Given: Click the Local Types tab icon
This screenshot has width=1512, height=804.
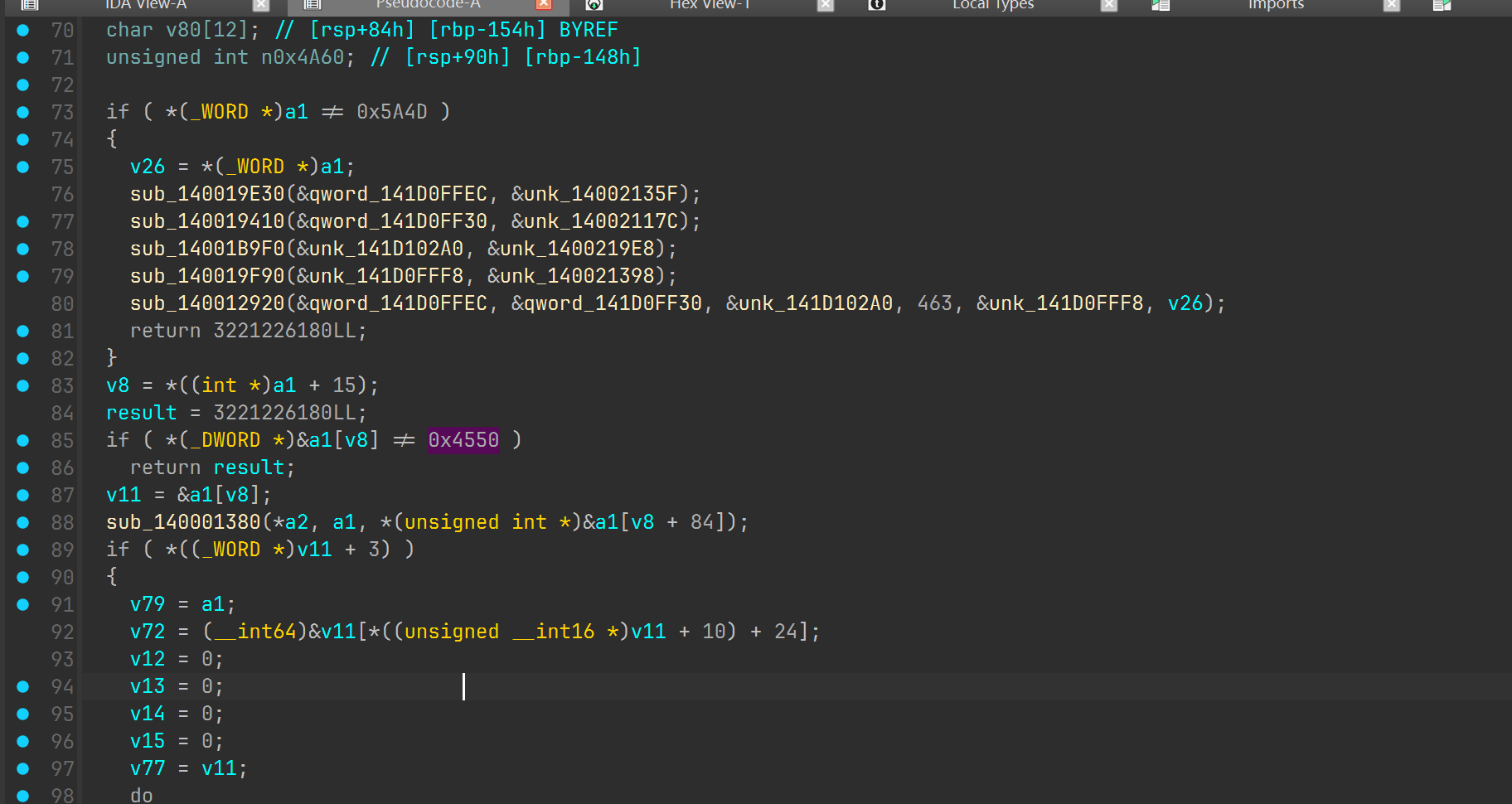Looking at the screenshot, I should pyautogui.click(x=877, y=4).
